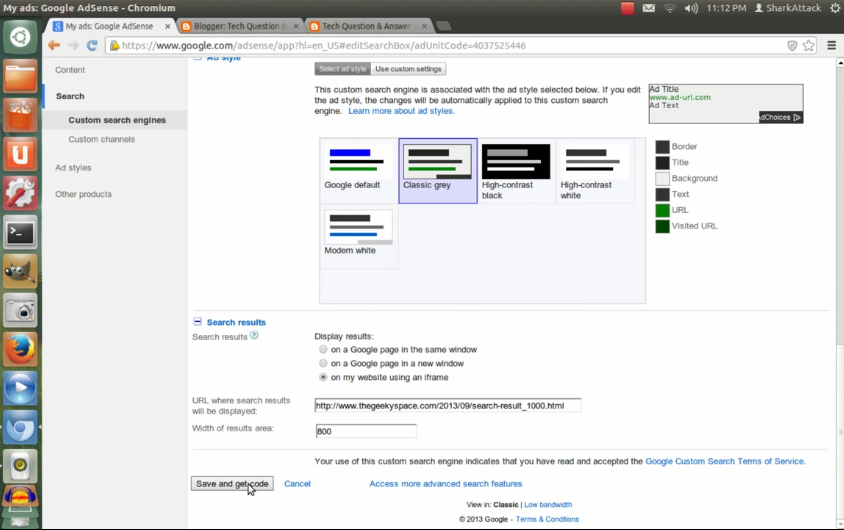Screen dimensions: 844x530
Task: Open GIMP from the launcher
Action: (20, 271)
